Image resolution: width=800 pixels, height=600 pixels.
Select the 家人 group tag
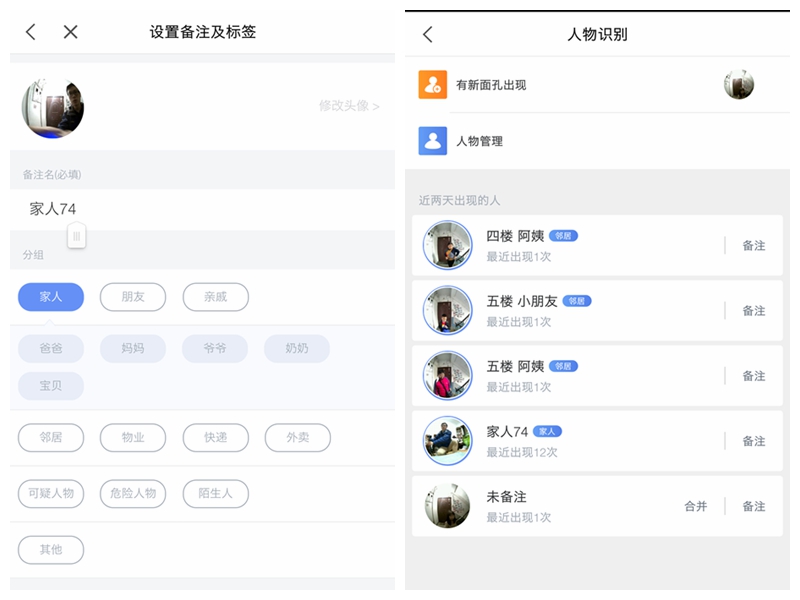tap(51, 297)
